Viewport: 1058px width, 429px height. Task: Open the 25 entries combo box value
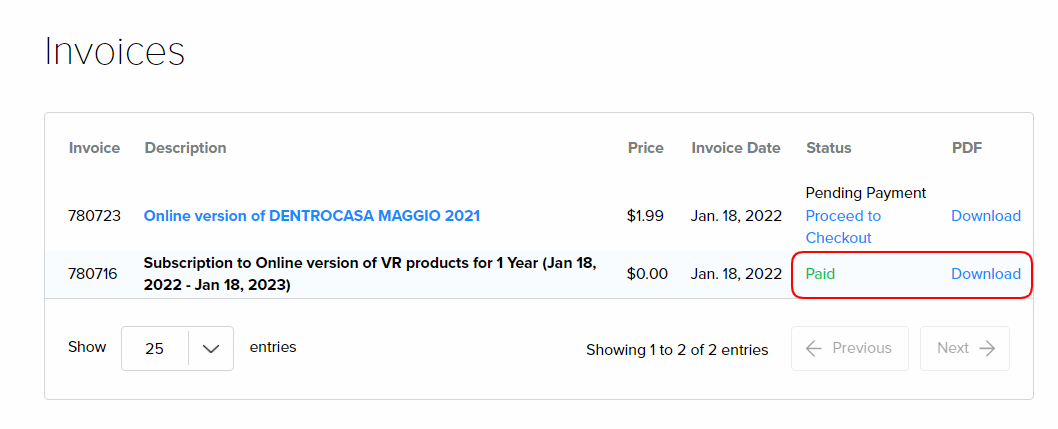(x=155, y=349)
